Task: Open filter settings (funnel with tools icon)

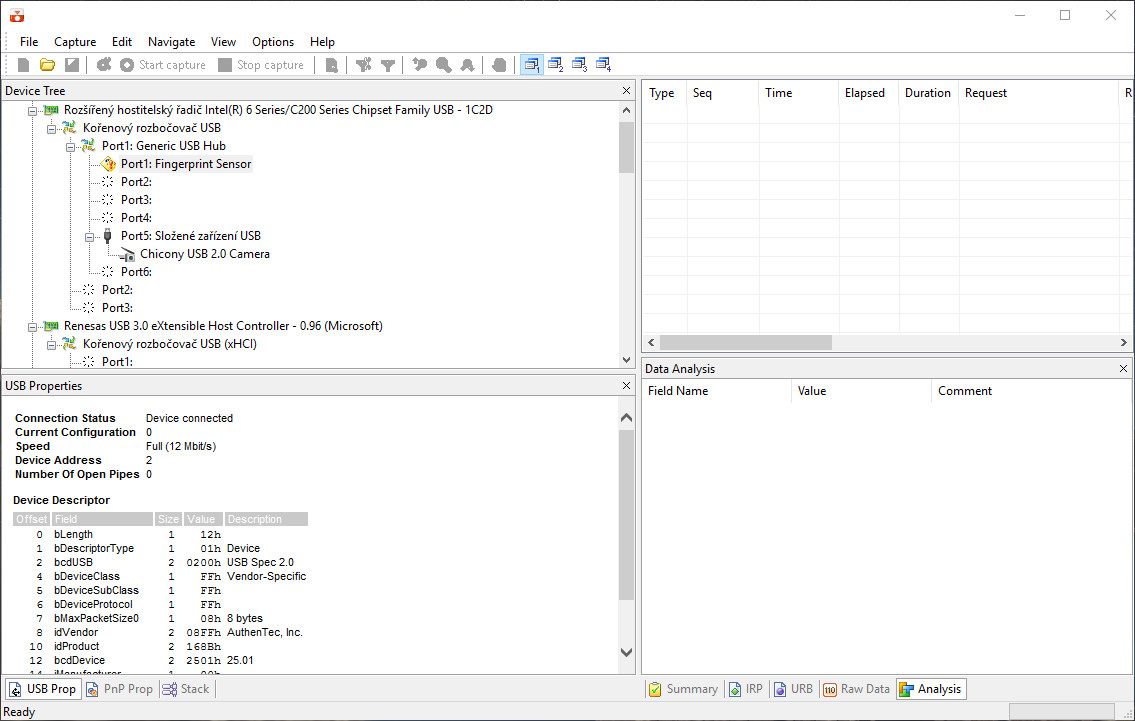Action: pos(363,65)
